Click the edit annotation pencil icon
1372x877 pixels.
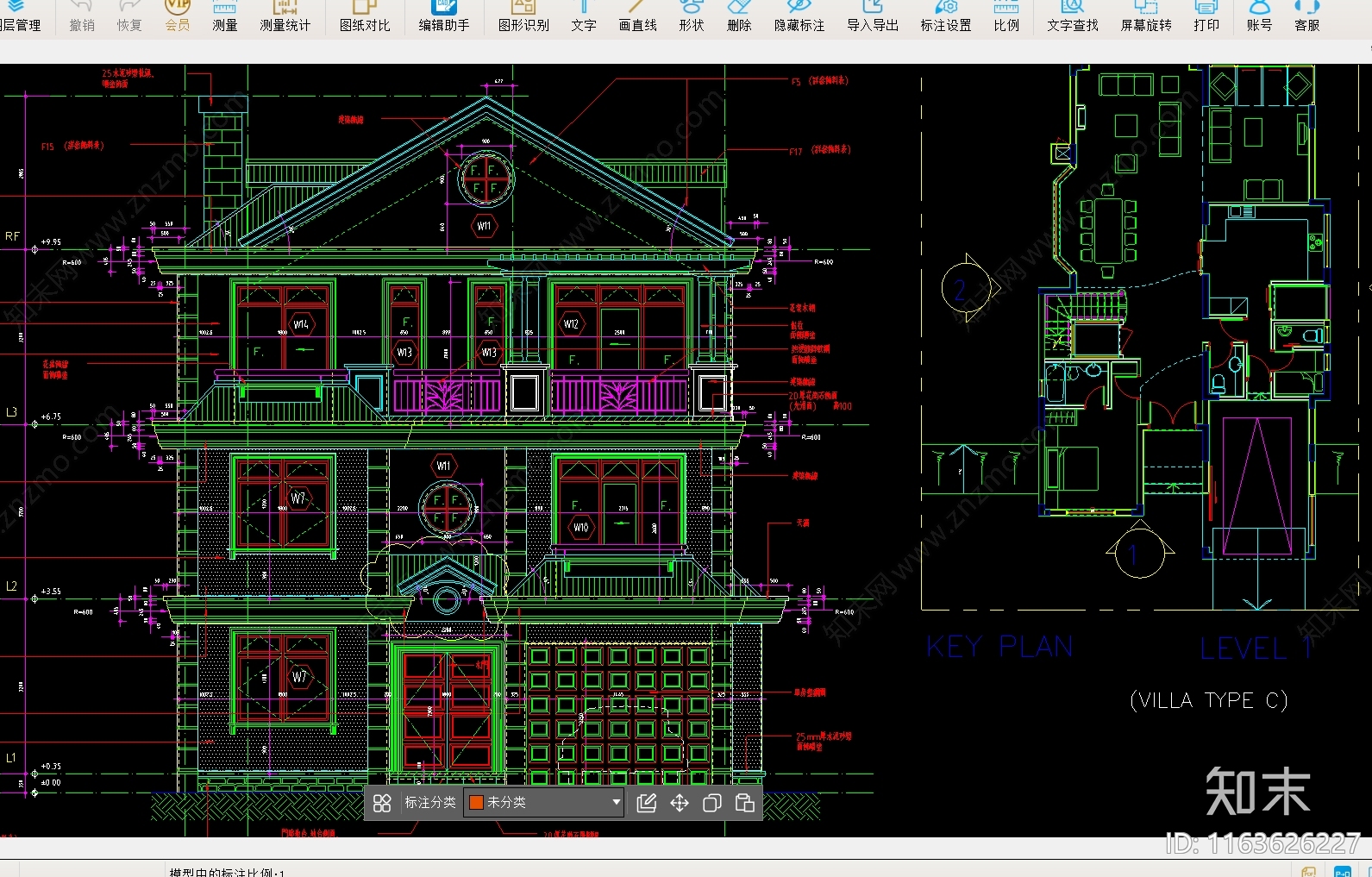point(646,803)
